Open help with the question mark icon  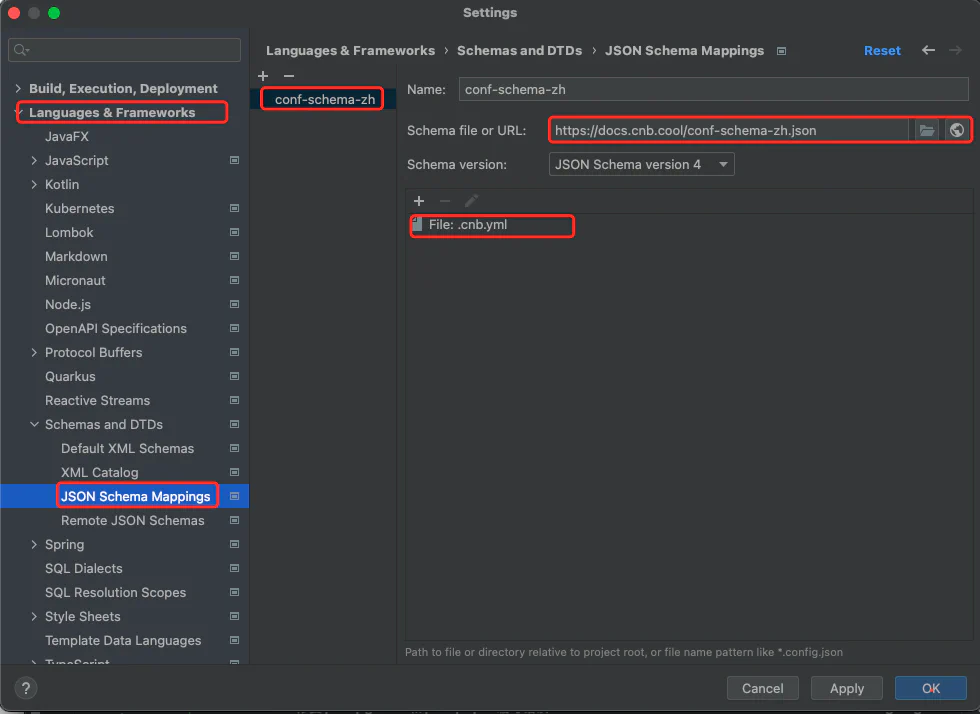point(26,688)
